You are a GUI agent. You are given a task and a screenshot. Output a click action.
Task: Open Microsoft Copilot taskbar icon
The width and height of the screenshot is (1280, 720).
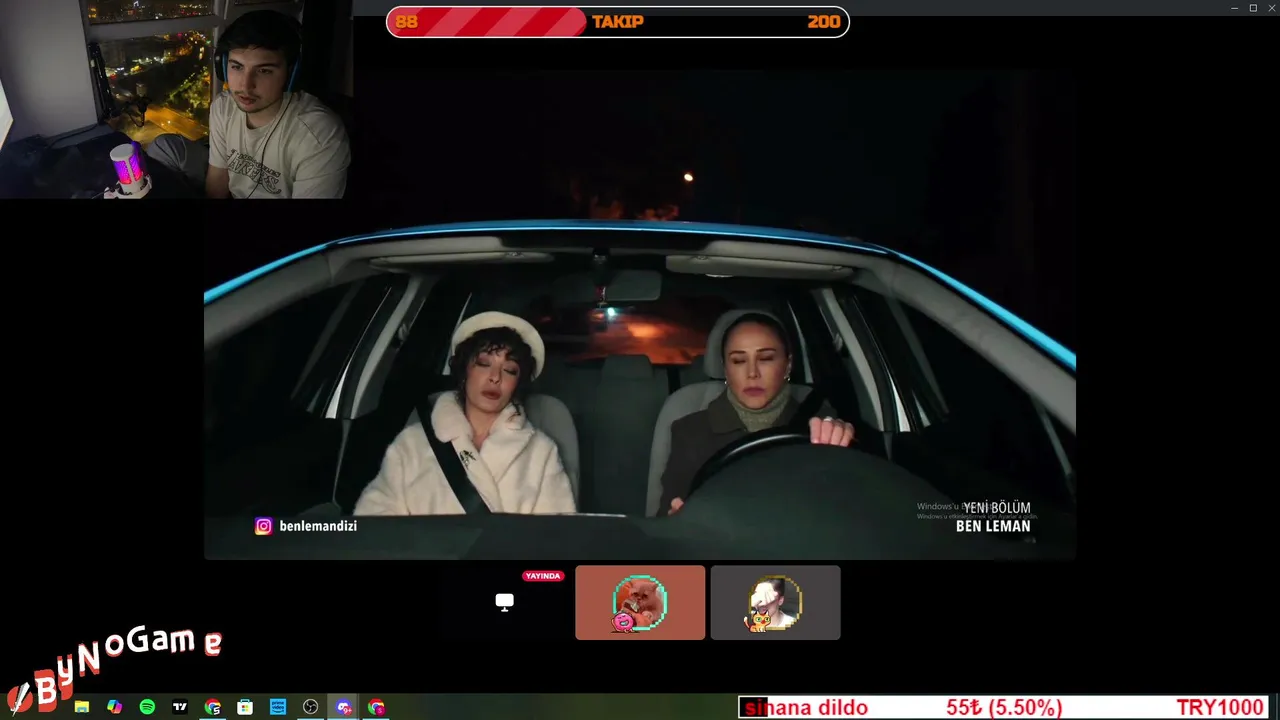[x=114, y=707]
